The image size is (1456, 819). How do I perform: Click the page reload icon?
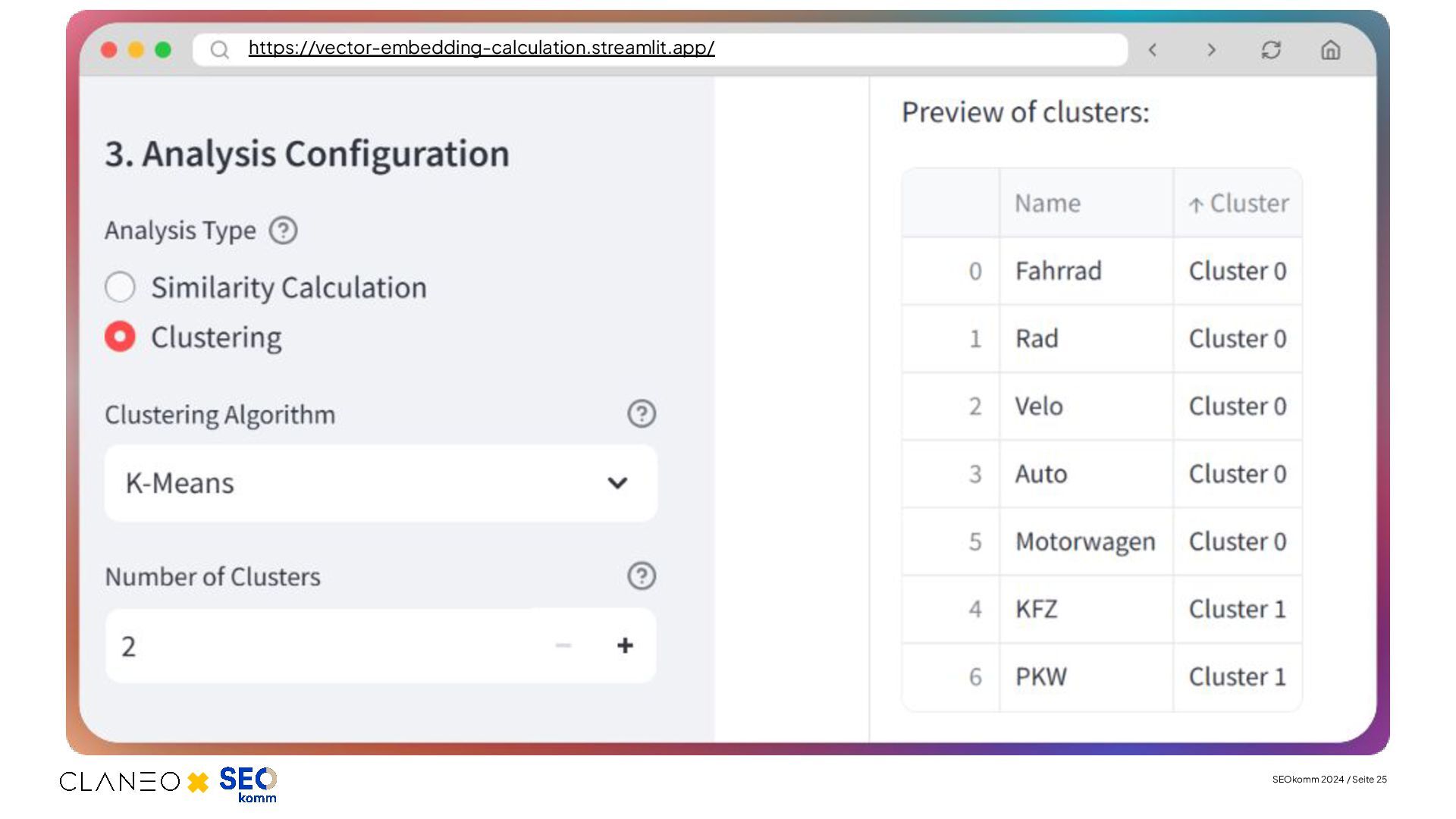pyautogui.click(x=1271, y=50)
